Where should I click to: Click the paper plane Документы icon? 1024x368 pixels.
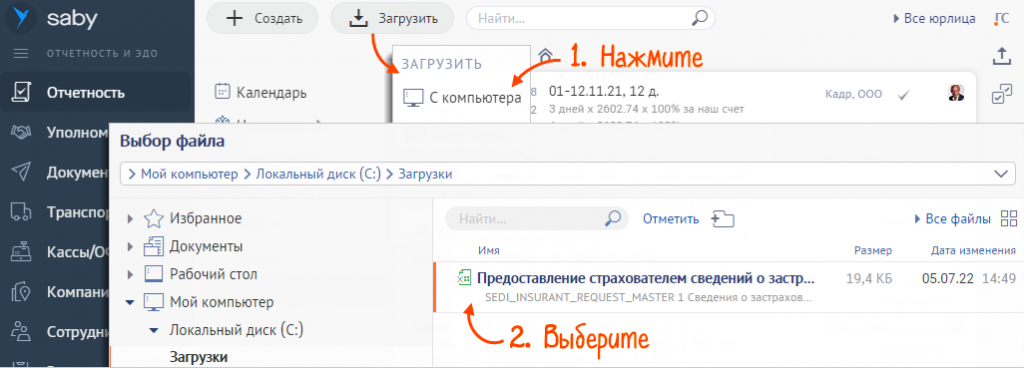coord(22,172)
